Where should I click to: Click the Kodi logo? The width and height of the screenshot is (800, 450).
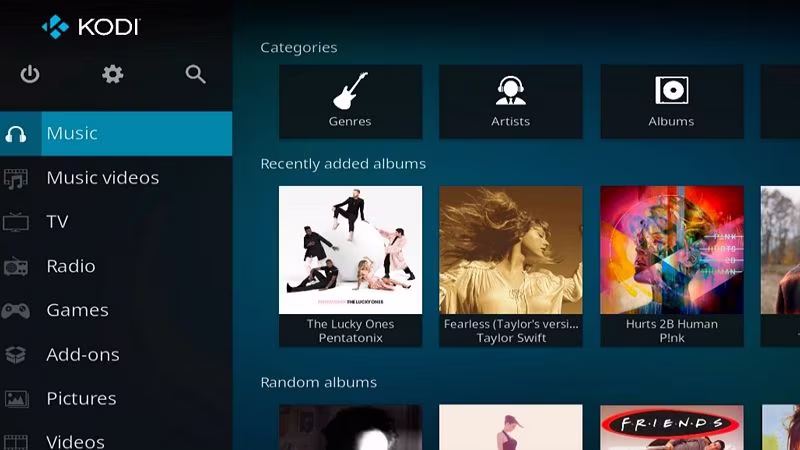[x=91, y=27]
